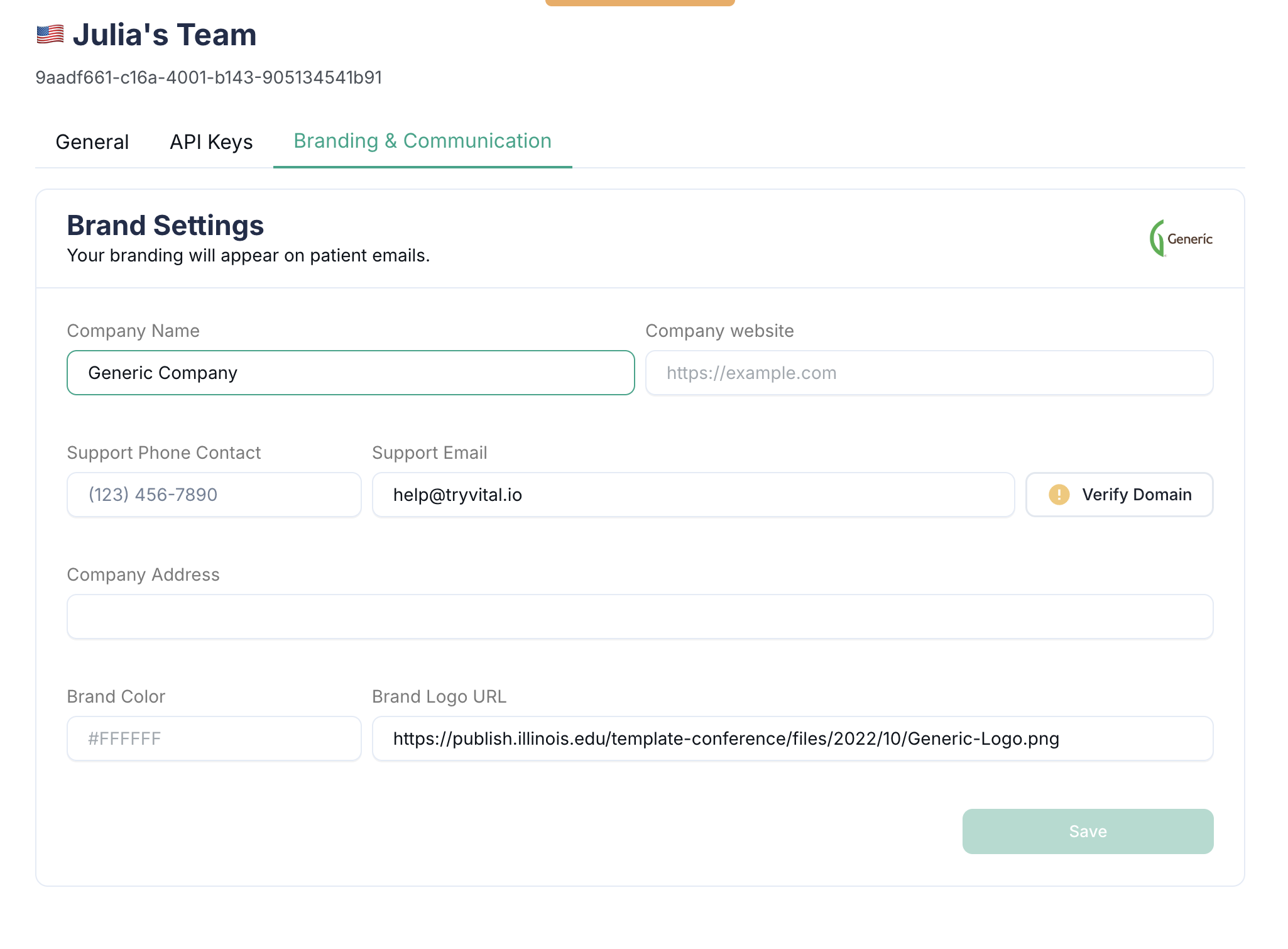
Task: Open the General tab
Action: pos(92,142)
